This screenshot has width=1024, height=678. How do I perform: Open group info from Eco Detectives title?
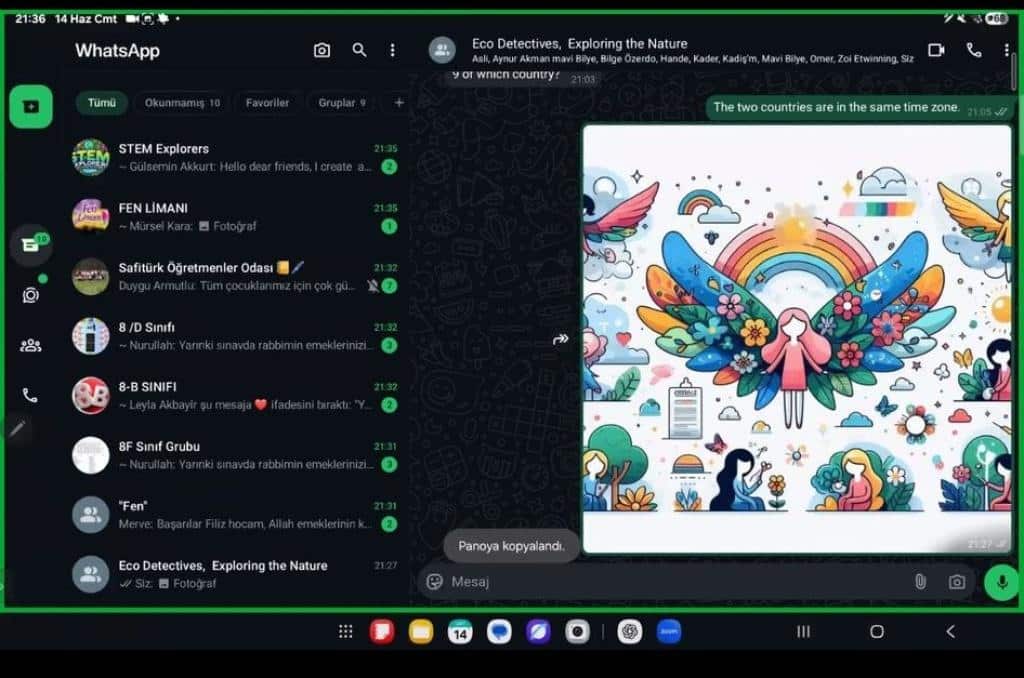(x=579, y=44)
